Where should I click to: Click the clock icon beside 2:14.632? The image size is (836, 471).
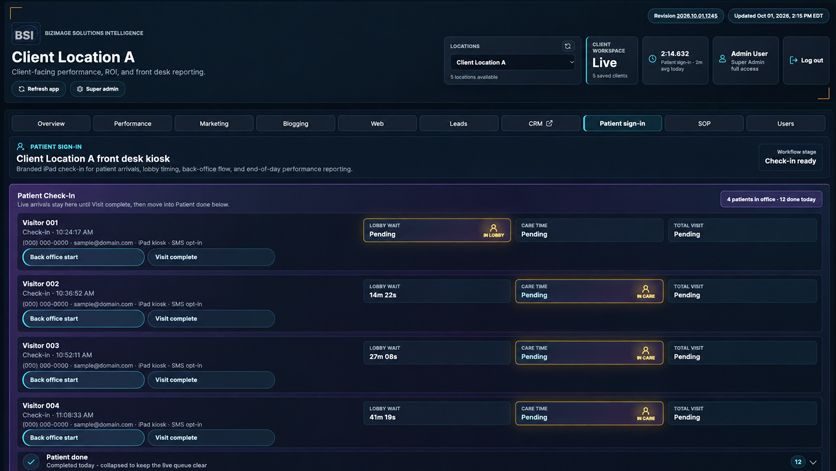652,59
